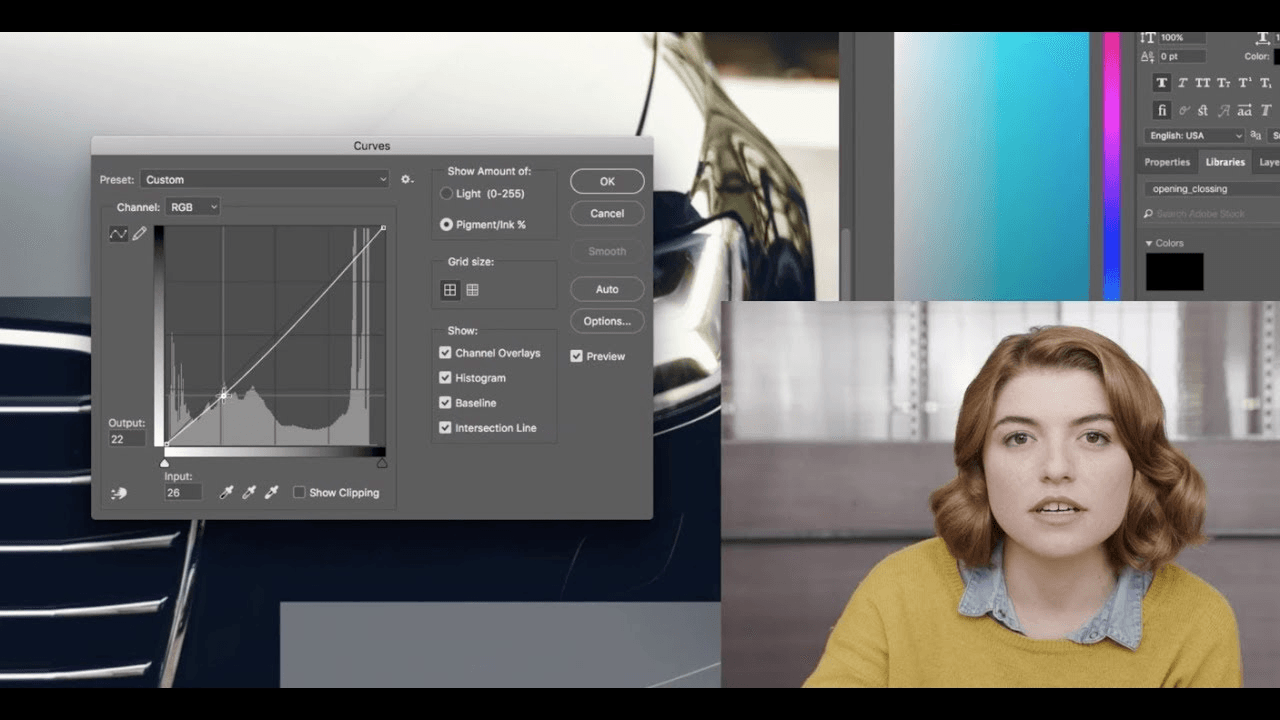
Task: Select the Pigment/Ink % radio option
Action: (x=446, y=225)
